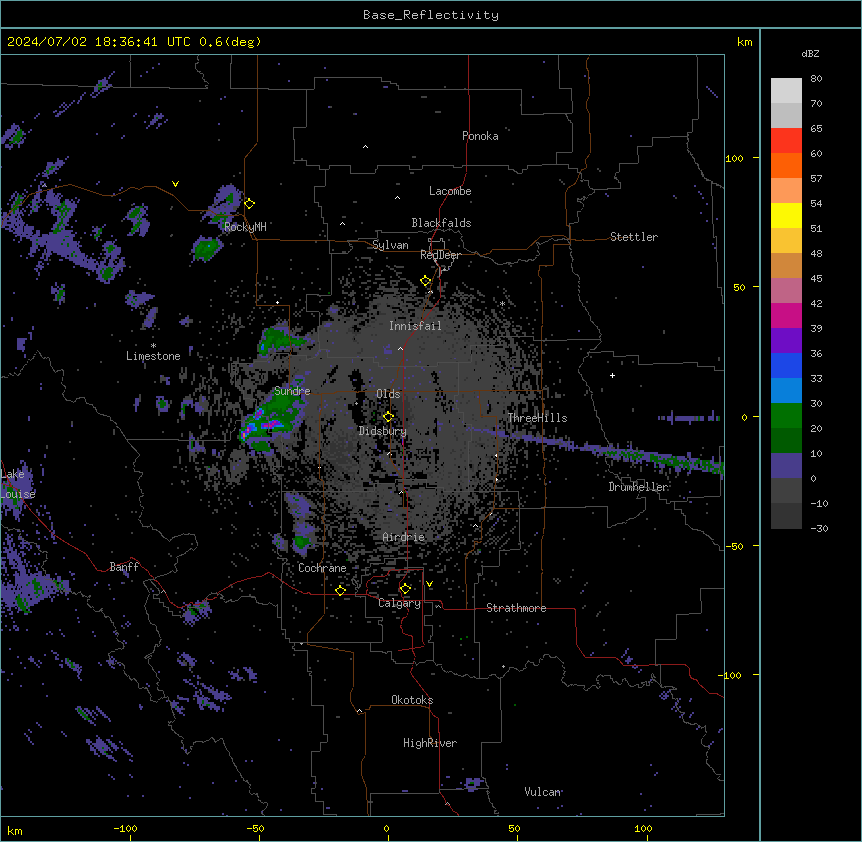
Task: Click the Olds label
Action: [x=388, y=394]
